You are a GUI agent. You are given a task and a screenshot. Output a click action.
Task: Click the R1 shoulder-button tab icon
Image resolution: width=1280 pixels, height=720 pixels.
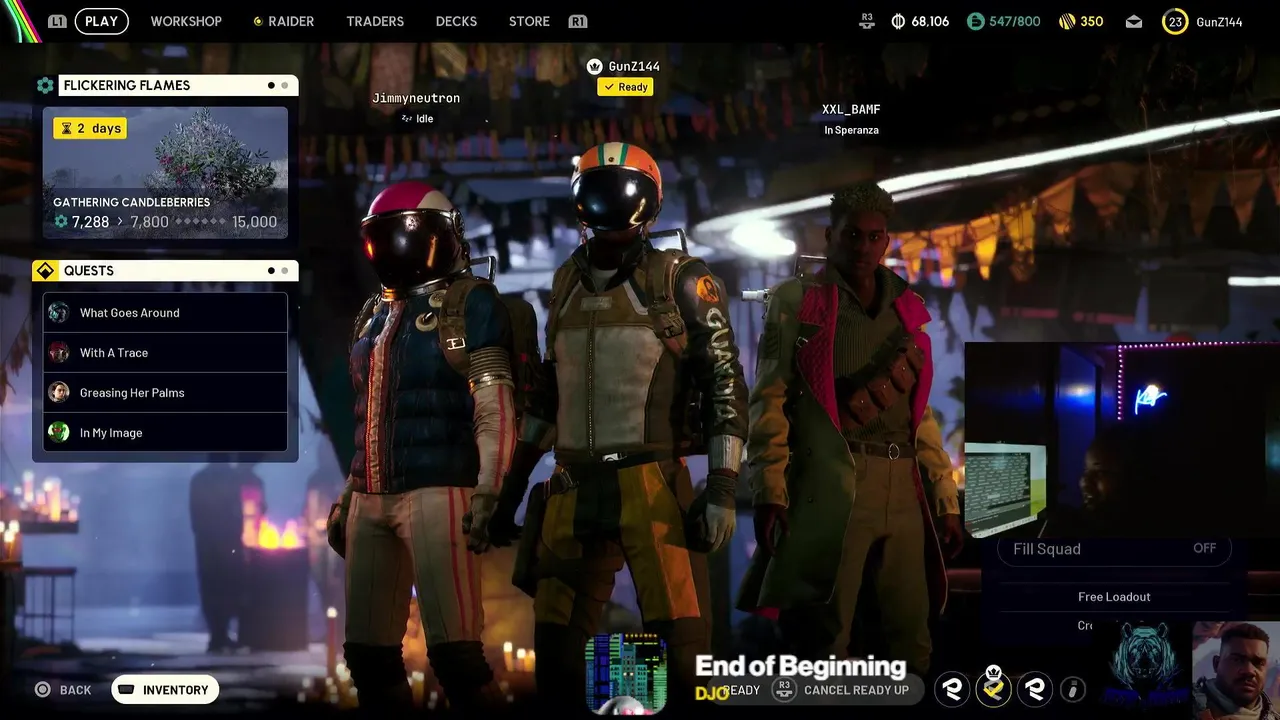[577, 21]
